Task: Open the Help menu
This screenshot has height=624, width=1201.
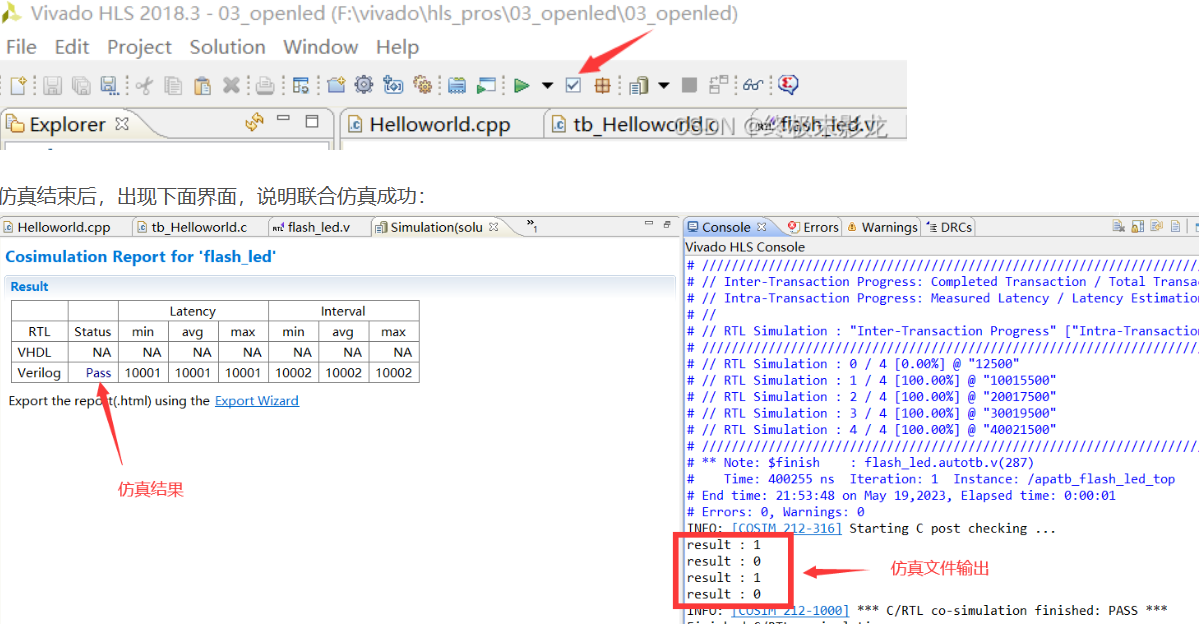Action: pos(397,47)
